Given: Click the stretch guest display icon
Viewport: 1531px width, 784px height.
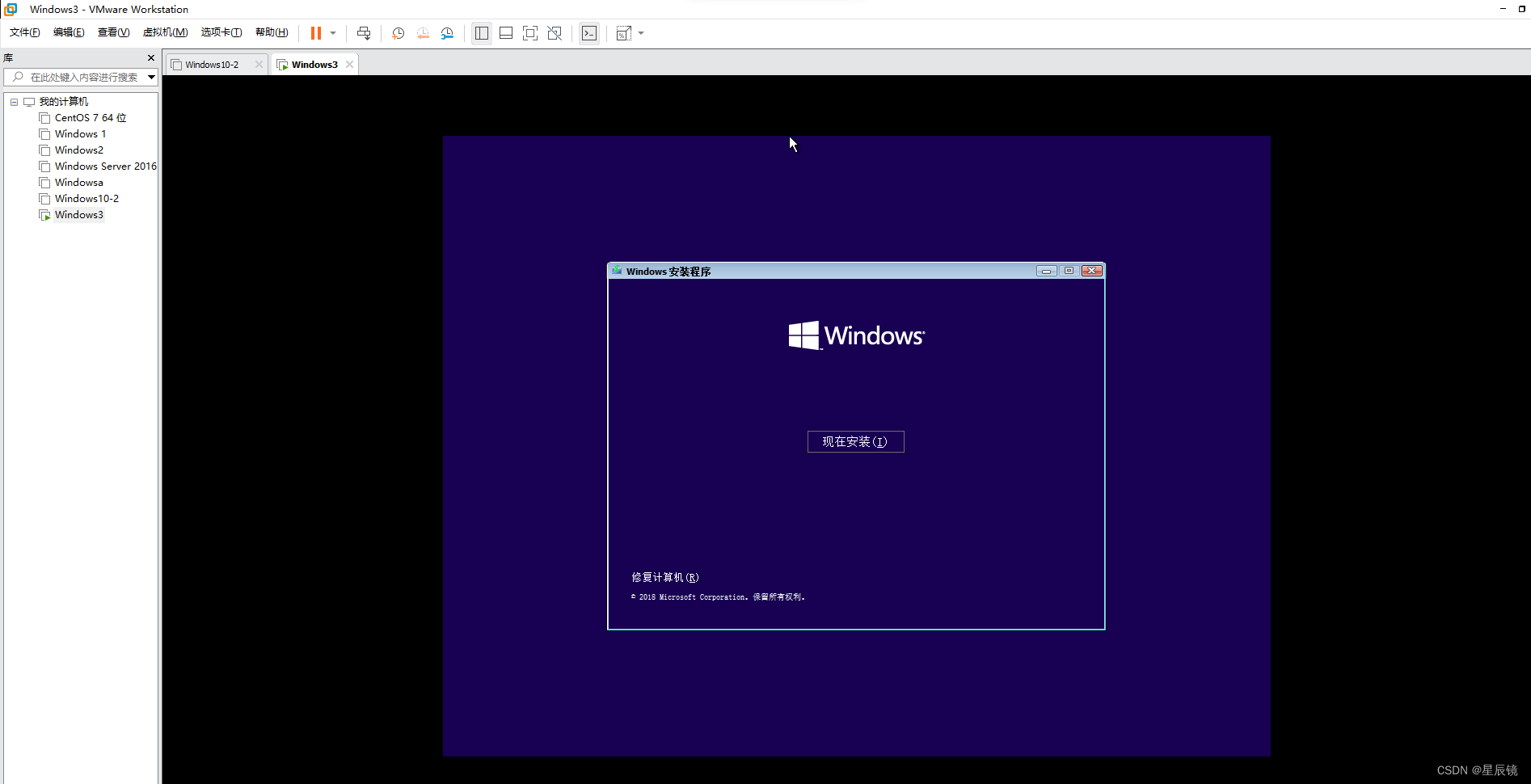Looking at the screenshot, I should pos(623,33).
